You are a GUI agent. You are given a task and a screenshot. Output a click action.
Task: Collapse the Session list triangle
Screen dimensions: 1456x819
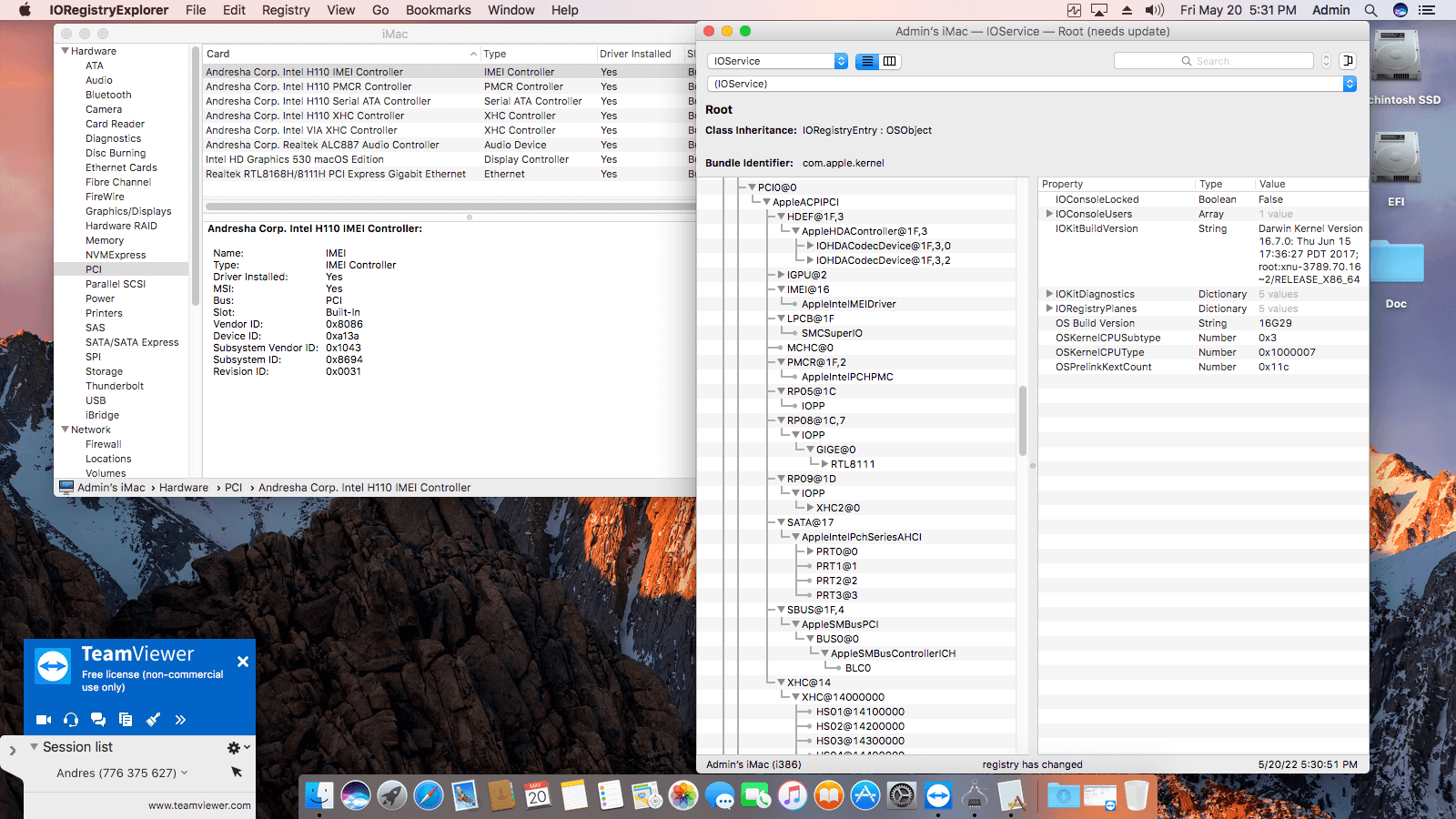tap(34, 746)
